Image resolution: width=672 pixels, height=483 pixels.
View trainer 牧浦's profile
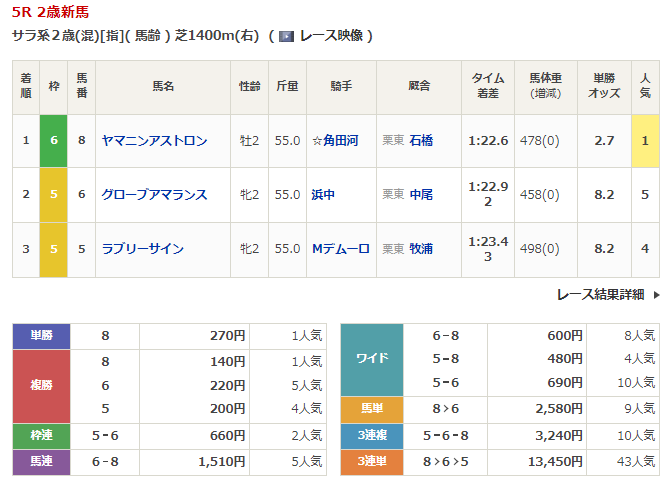pos(422,249)
